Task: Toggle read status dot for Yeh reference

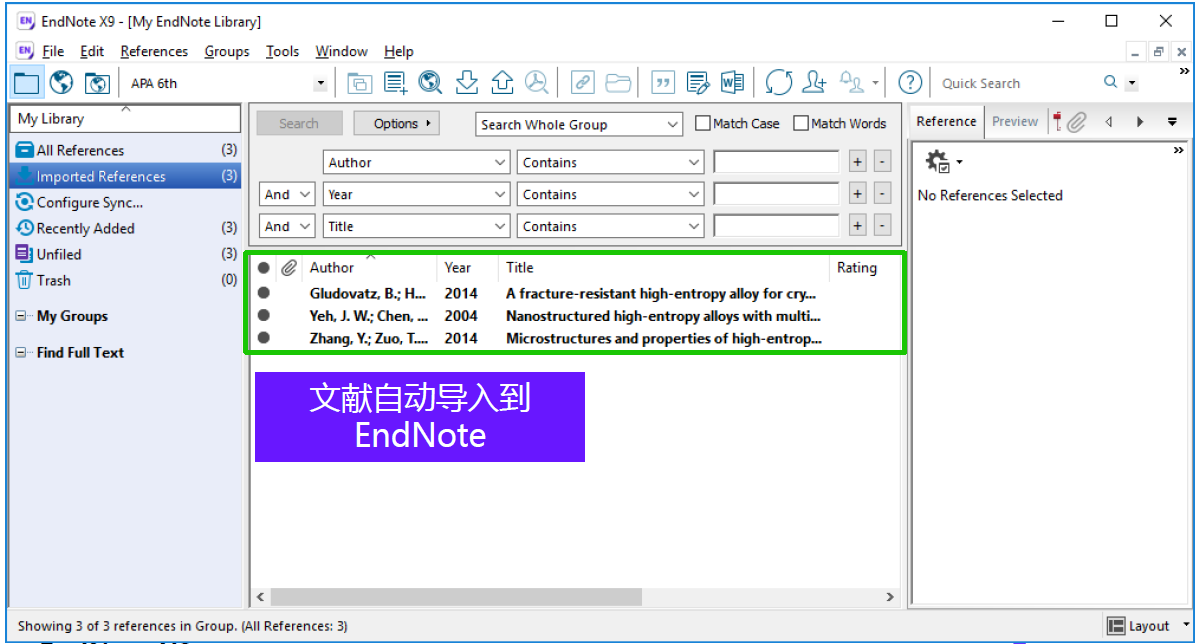Action: (264, 315)
